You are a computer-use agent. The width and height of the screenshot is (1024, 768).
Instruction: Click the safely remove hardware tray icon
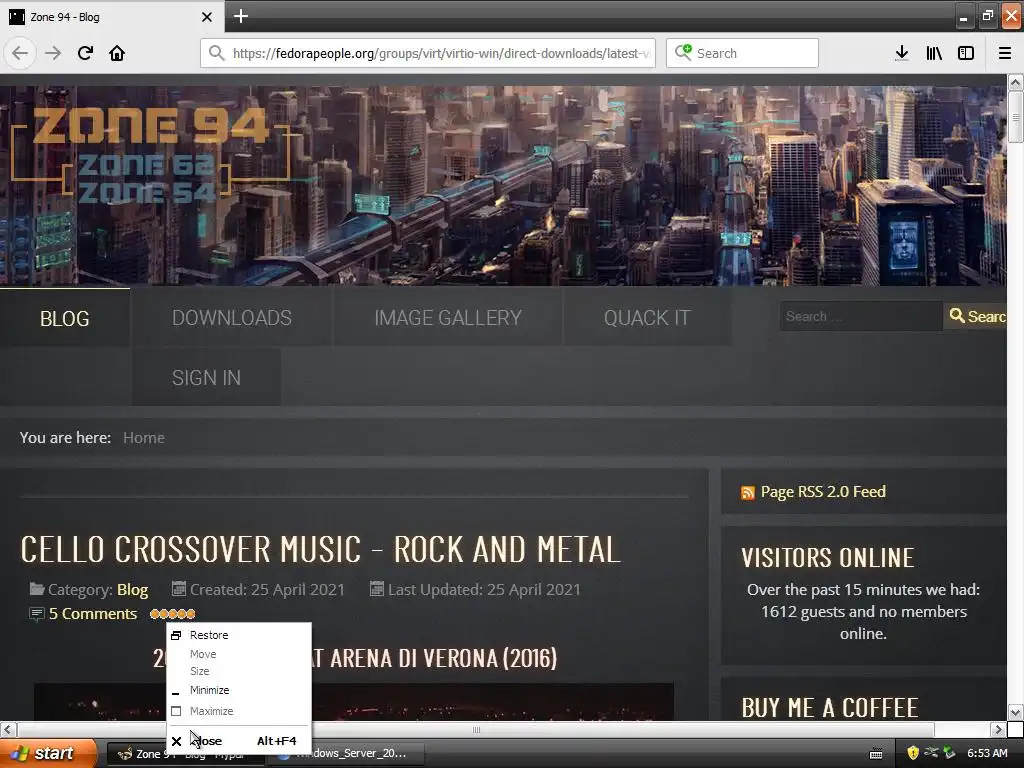pyautogui.click(x=949, y=754)
